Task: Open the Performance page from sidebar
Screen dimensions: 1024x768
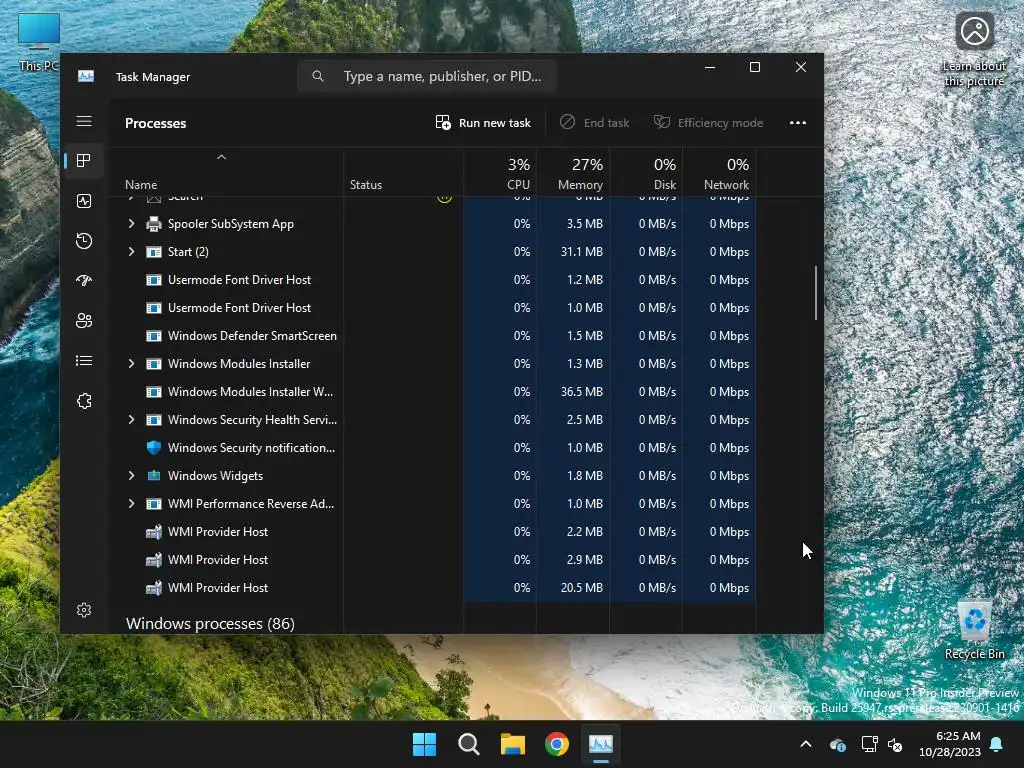Action: click(x=84, y=201)
